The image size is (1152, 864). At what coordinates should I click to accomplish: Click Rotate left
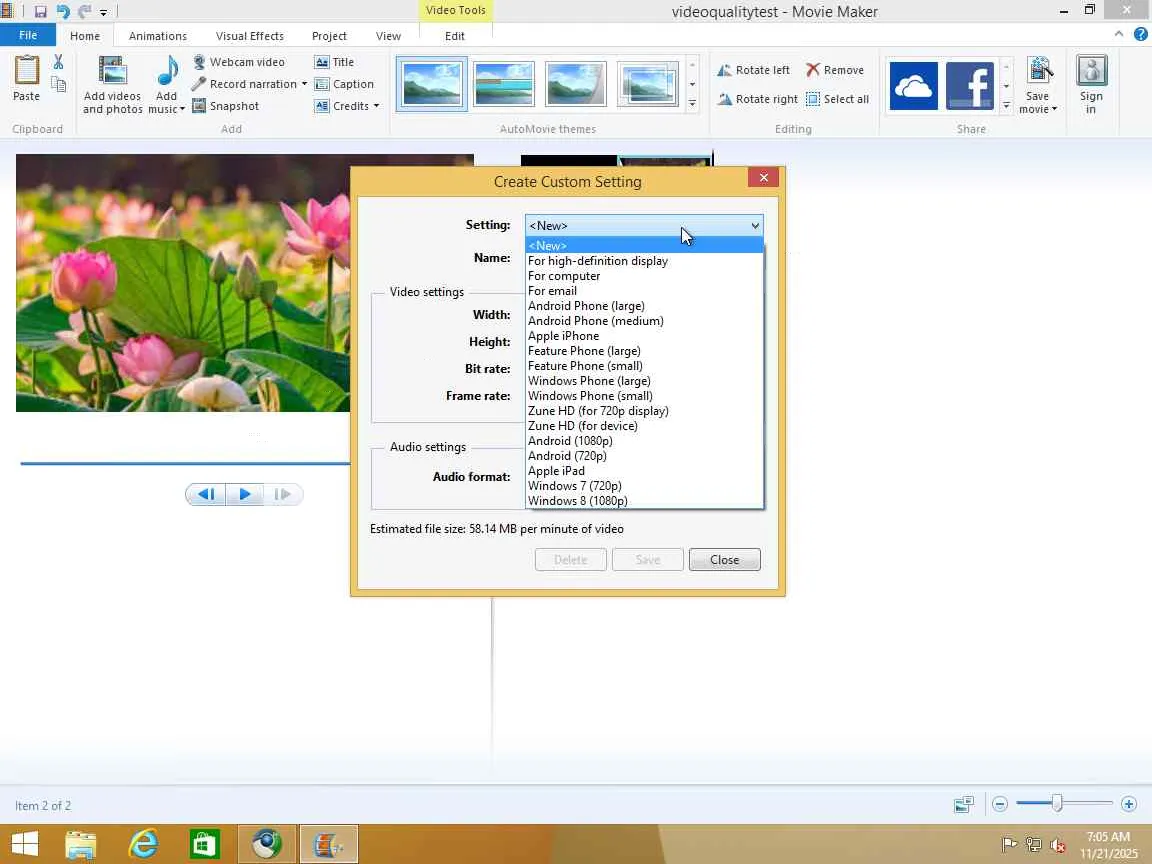[x=753, y=70]
